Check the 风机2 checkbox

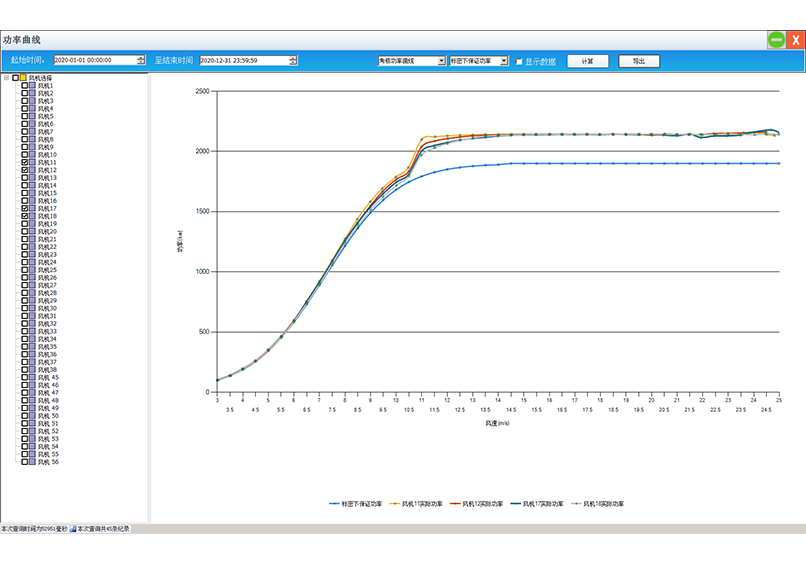coord(25,93)
